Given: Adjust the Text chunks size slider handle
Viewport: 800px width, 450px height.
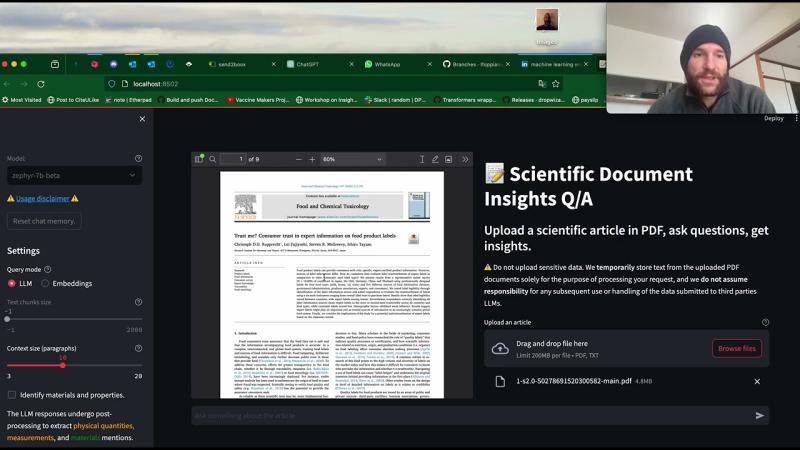Looking at the screenshot, I should point(7,319).
